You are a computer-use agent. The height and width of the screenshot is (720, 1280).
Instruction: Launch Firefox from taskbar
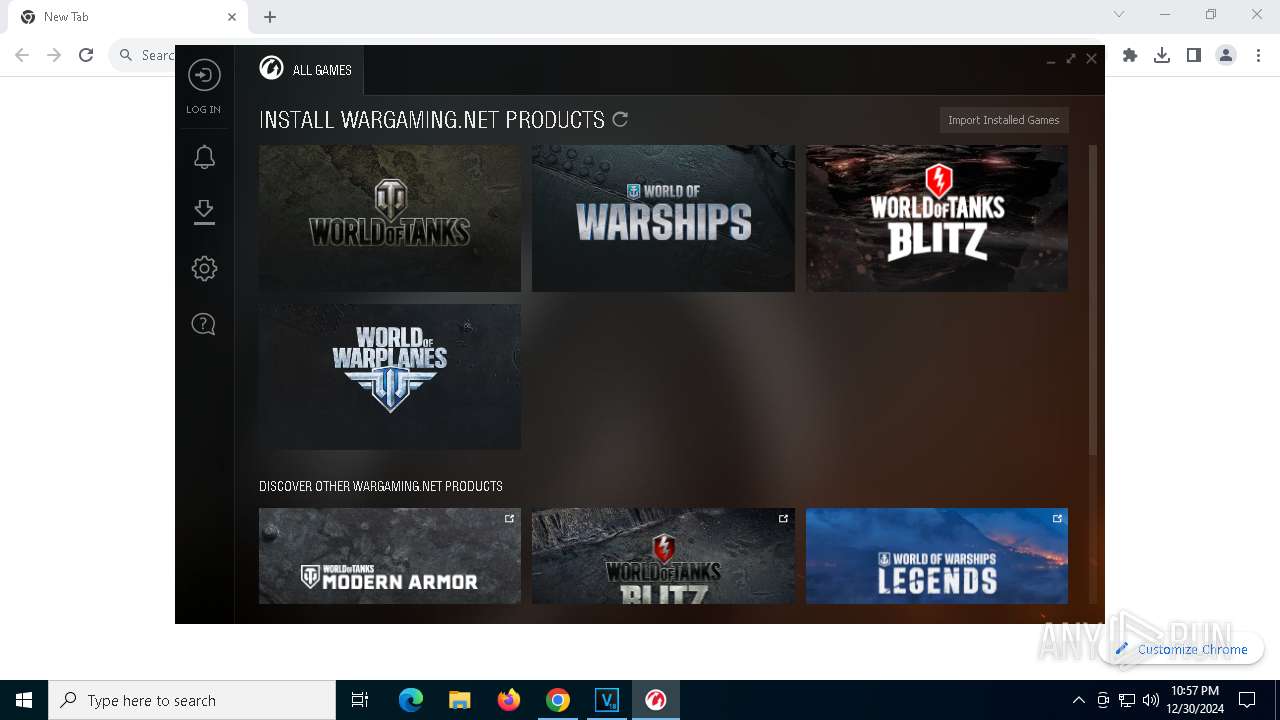(x=509, y=700)
